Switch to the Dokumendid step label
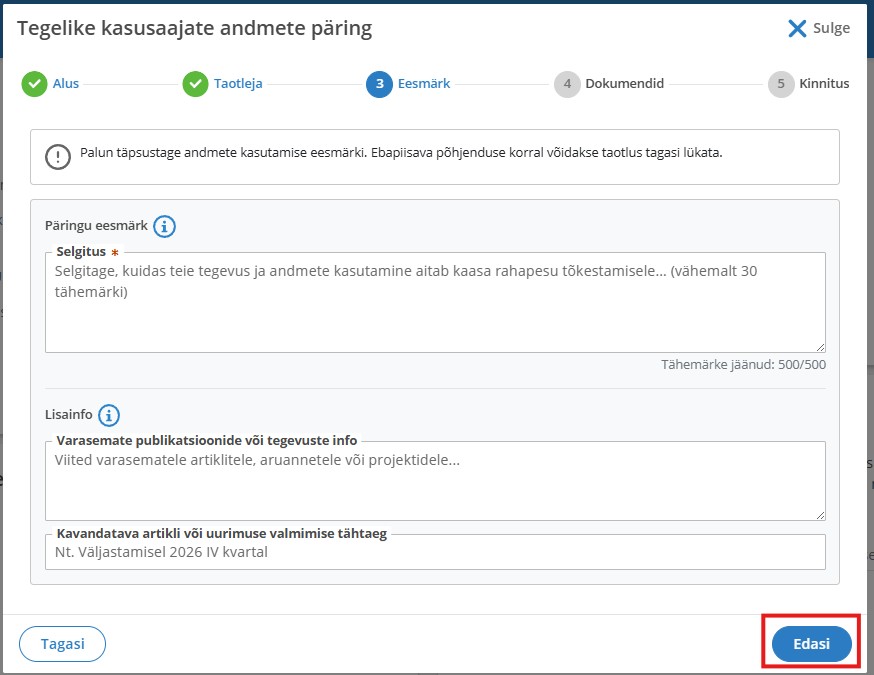The image size is (874, 675). pyautogui.click(x=624, y=84)
